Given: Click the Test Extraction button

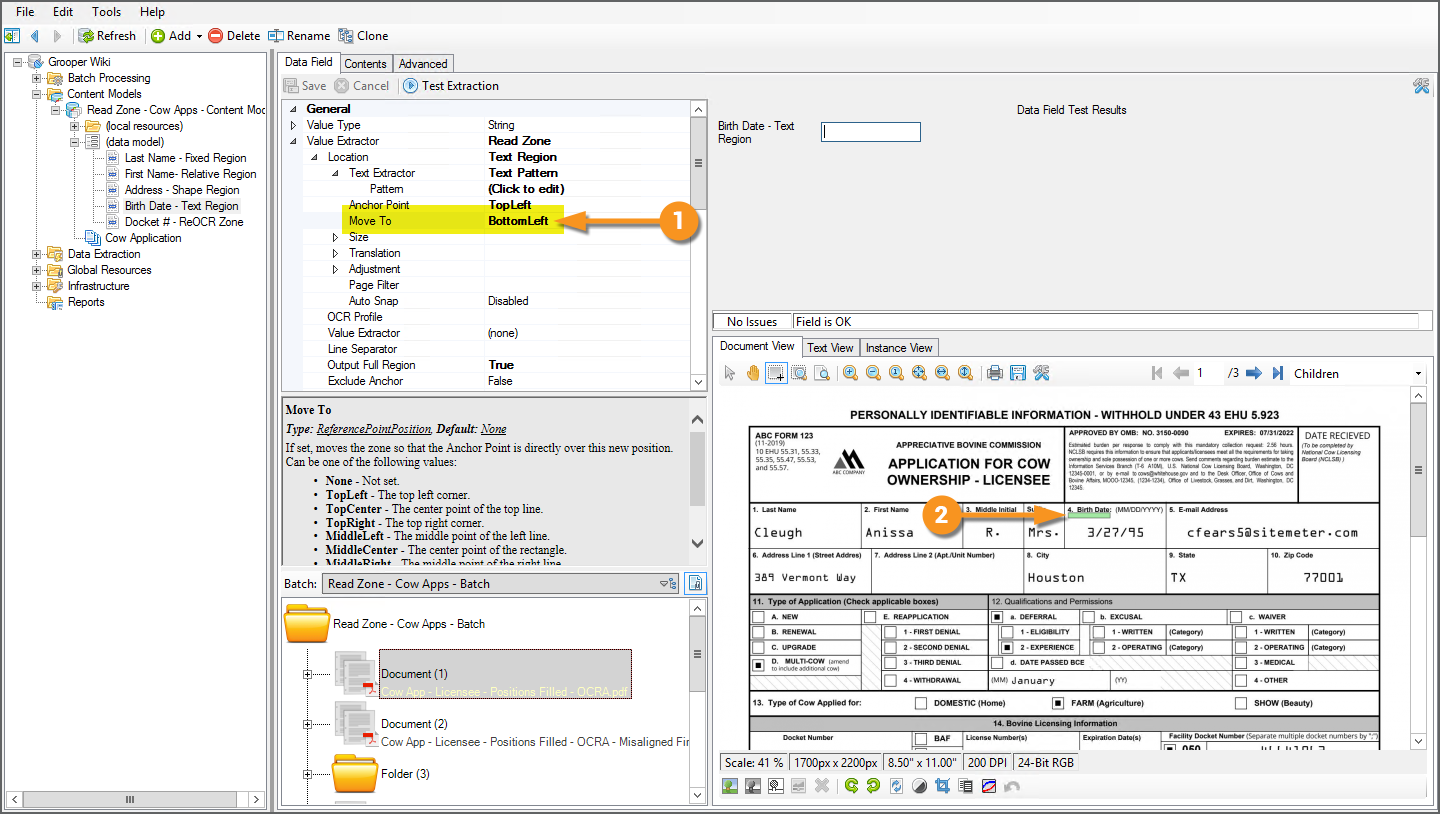Looking at the screenshot, I should click(x=450, y=86).
